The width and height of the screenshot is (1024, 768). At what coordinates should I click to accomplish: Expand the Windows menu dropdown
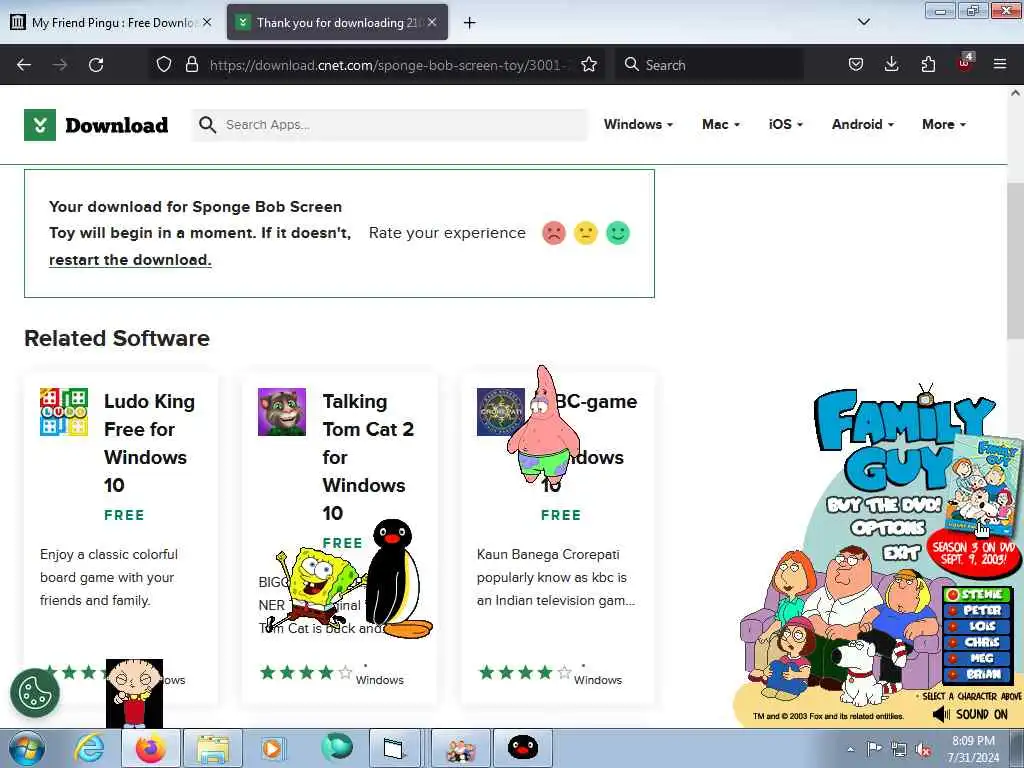[638, 124]
